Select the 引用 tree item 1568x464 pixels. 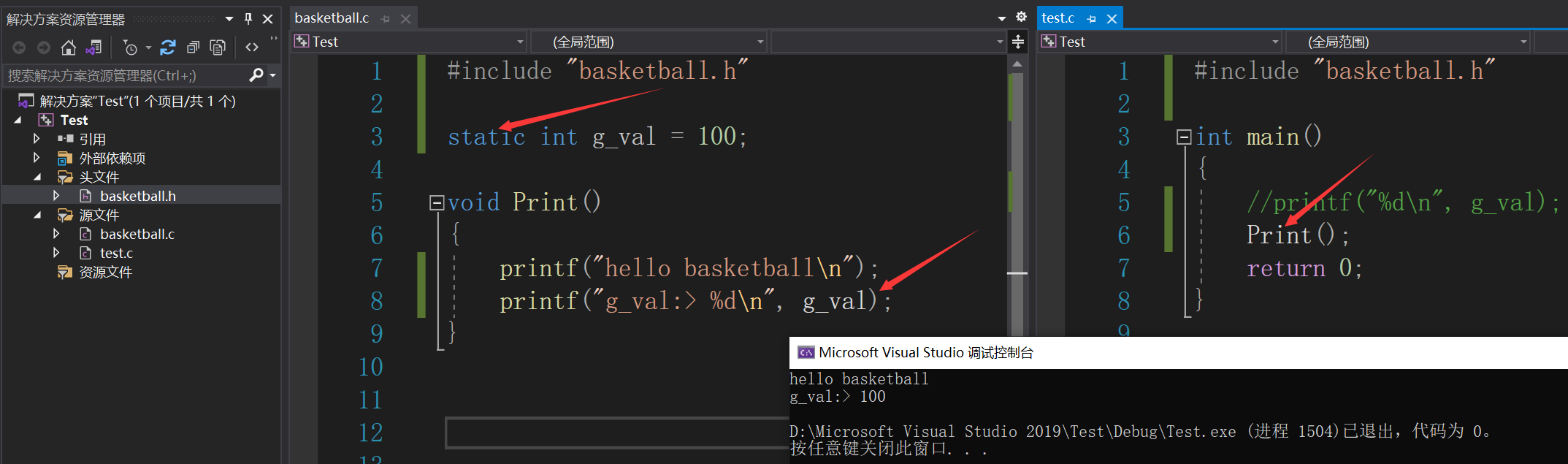(92, 139)
